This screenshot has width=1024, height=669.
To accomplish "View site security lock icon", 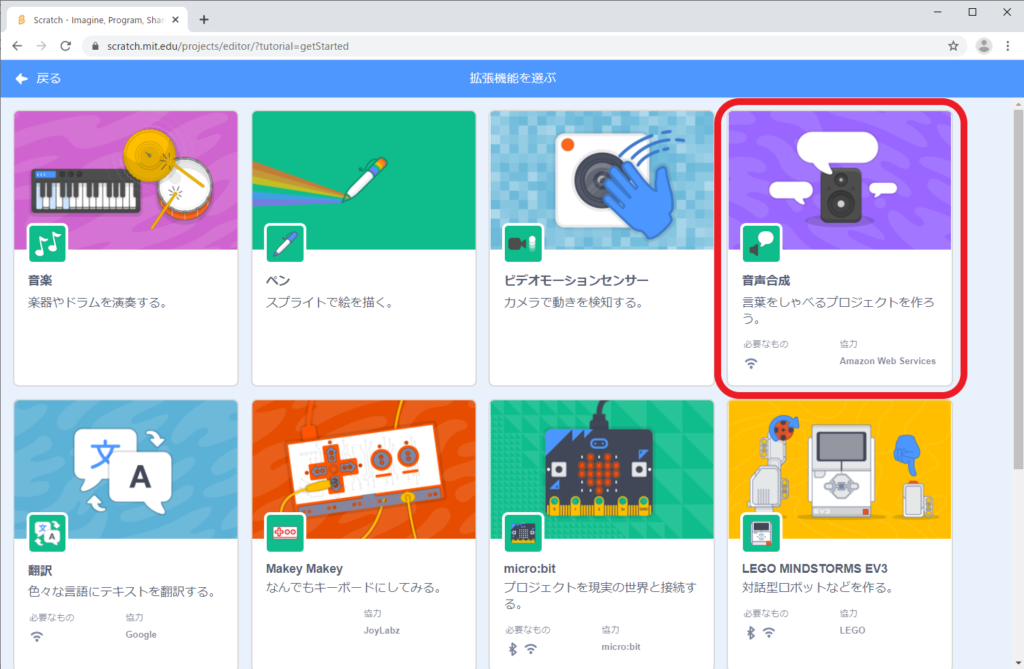I will tap(95, 46).
